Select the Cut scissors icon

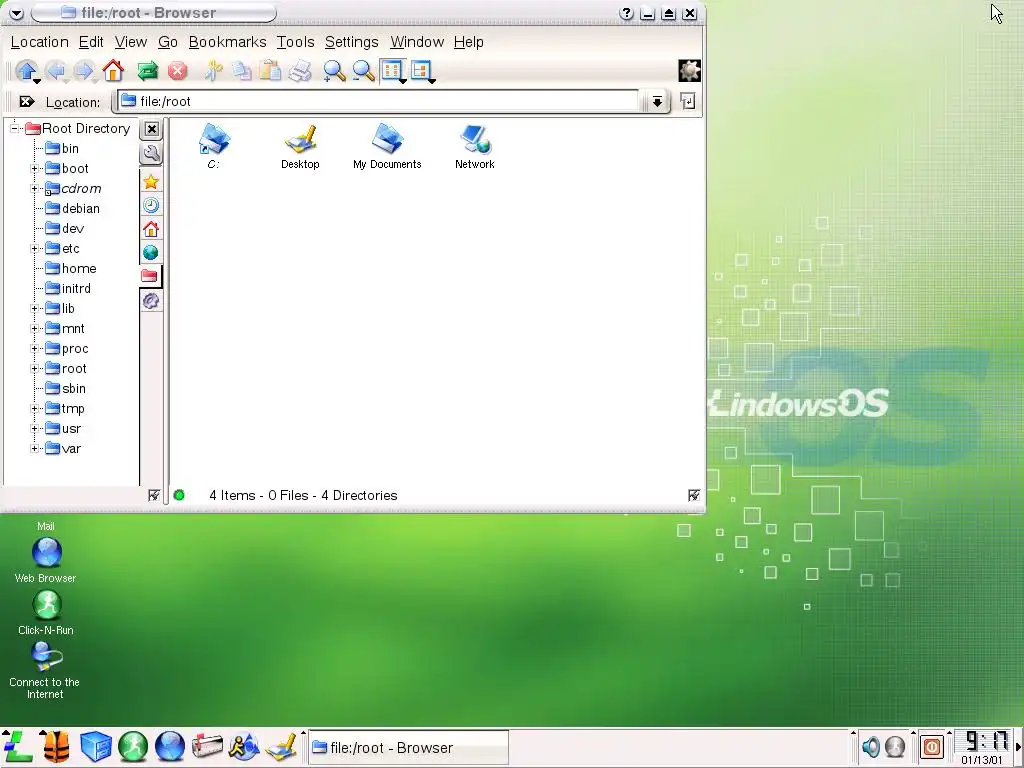pos(213,71)
